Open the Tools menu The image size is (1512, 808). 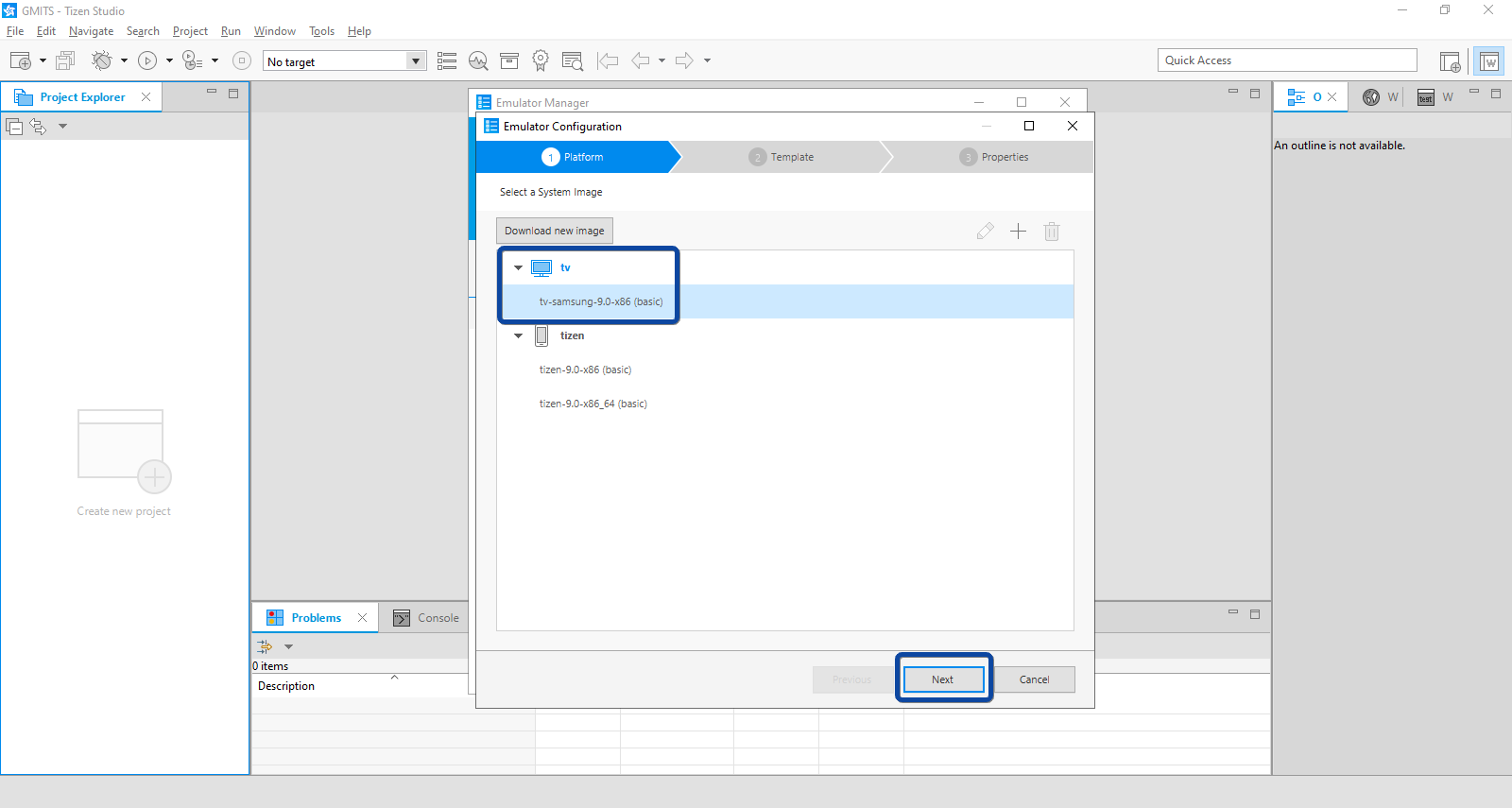pos(321,31)
